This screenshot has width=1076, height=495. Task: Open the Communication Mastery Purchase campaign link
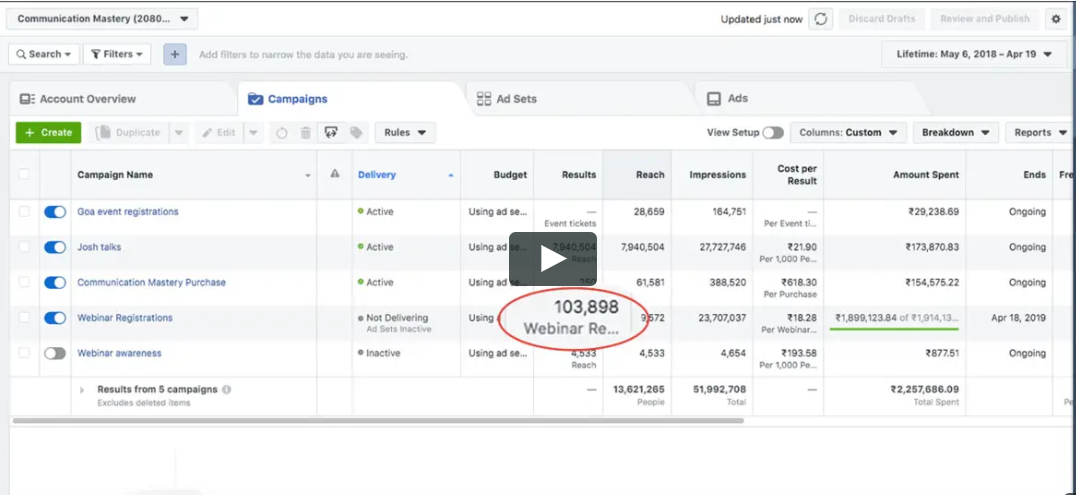coord(151,282)
